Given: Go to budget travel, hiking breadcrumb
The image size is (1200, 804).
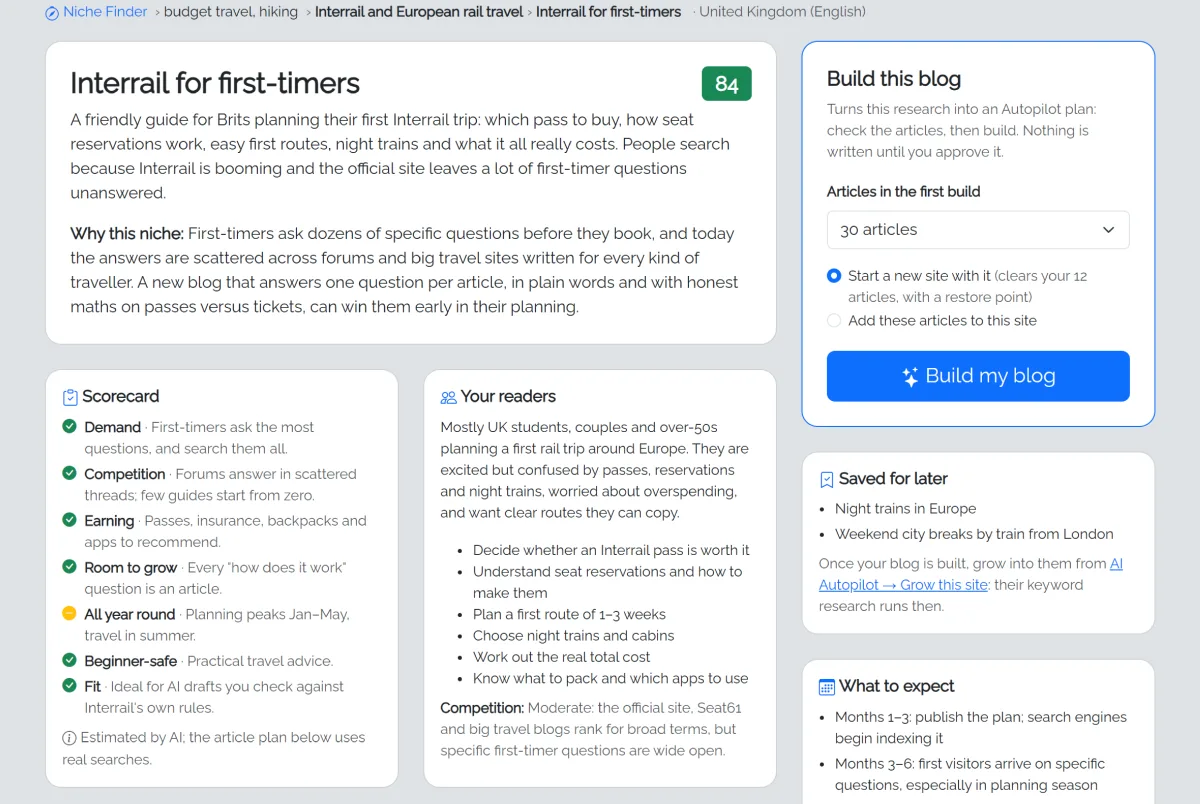Looking at the screenshot, I should click(231, 12).
